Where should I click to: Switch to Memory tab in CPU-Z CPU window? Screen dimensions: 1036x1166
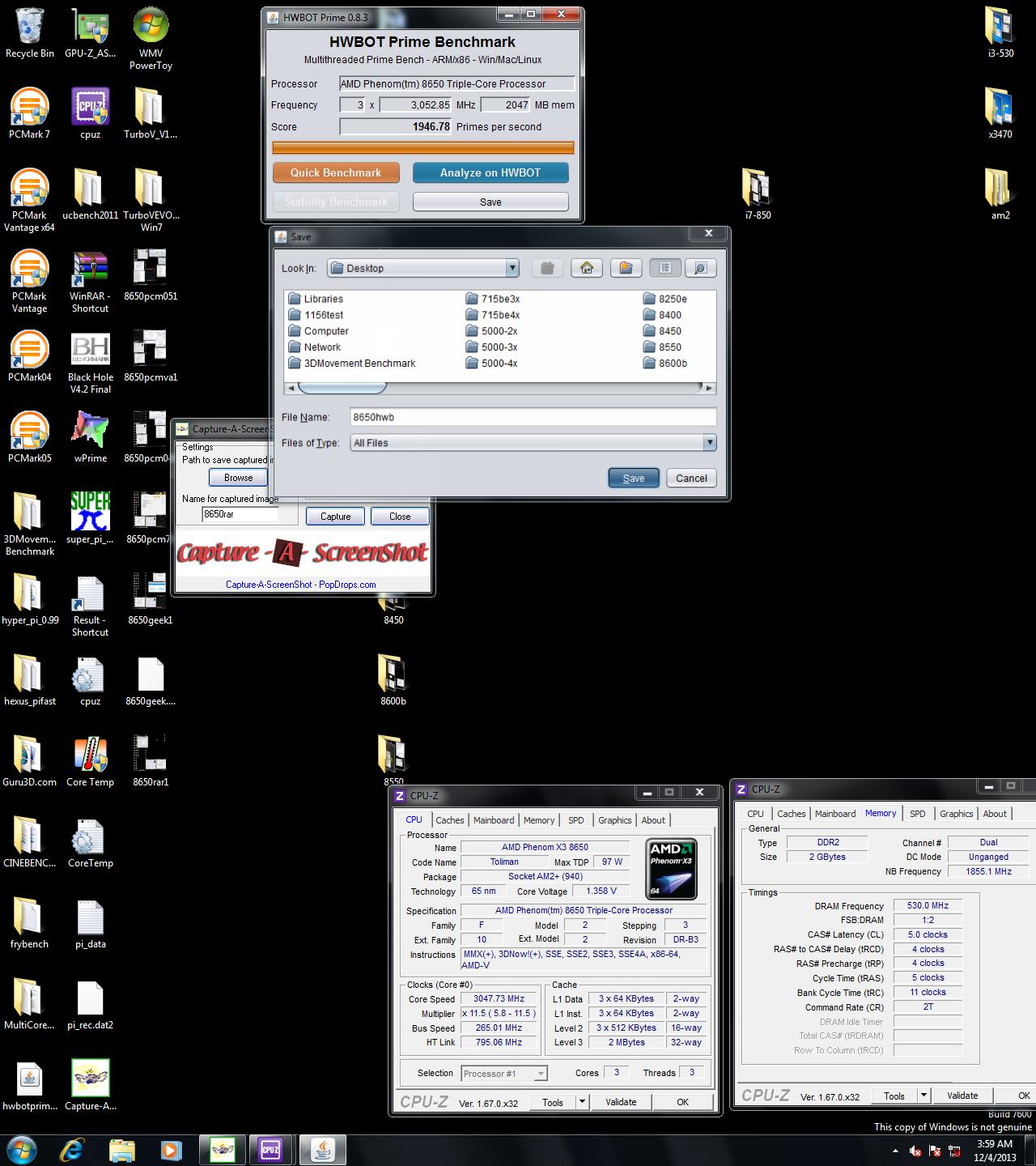pos(539,820)
